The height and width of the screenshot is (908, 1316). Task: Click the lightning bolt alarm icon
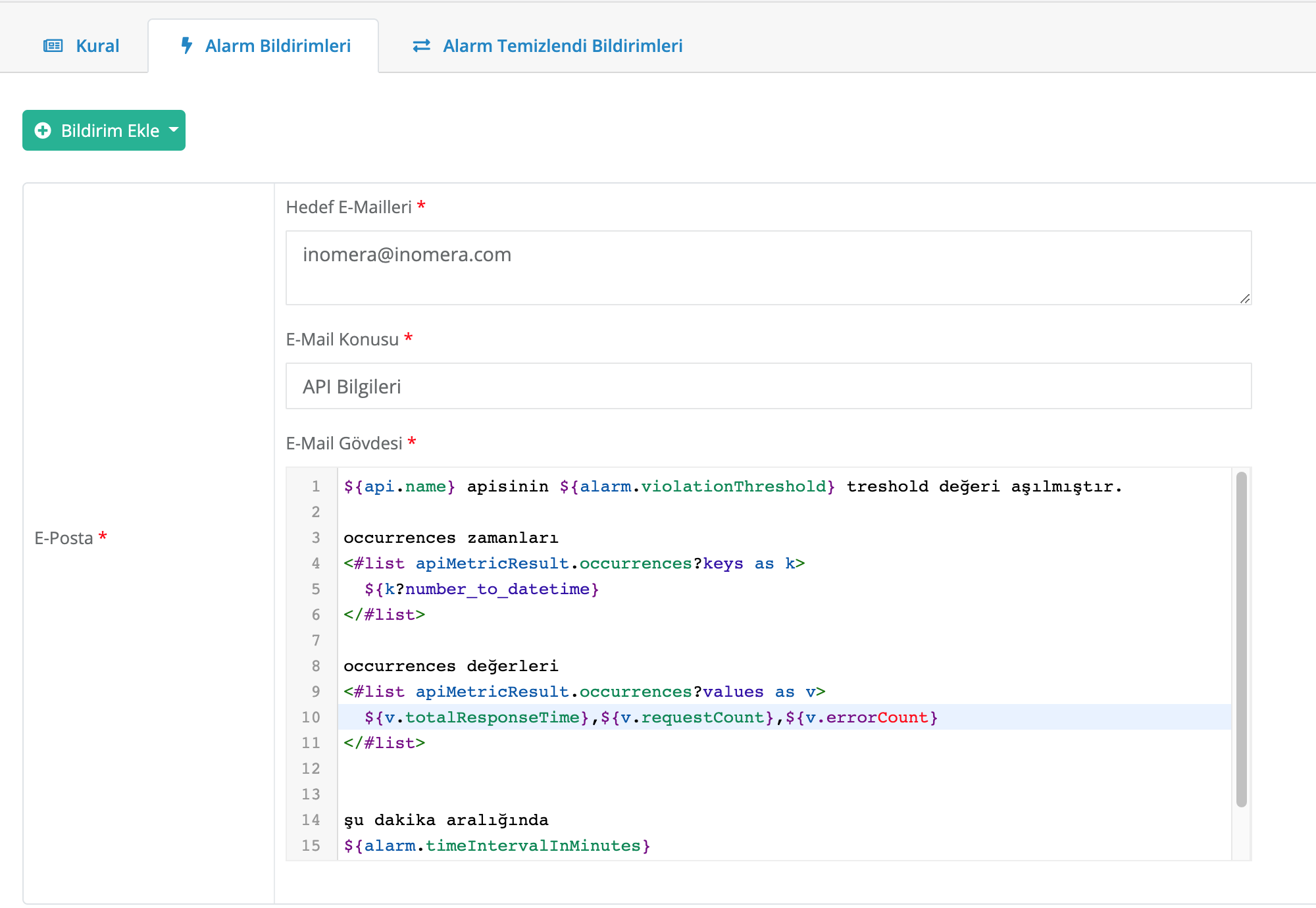[x=187, y=45]
